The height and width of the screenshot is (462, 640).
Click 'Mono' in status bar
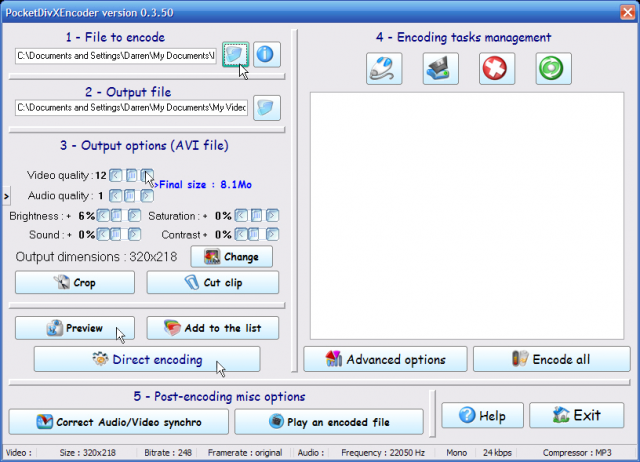click(457, 453)
